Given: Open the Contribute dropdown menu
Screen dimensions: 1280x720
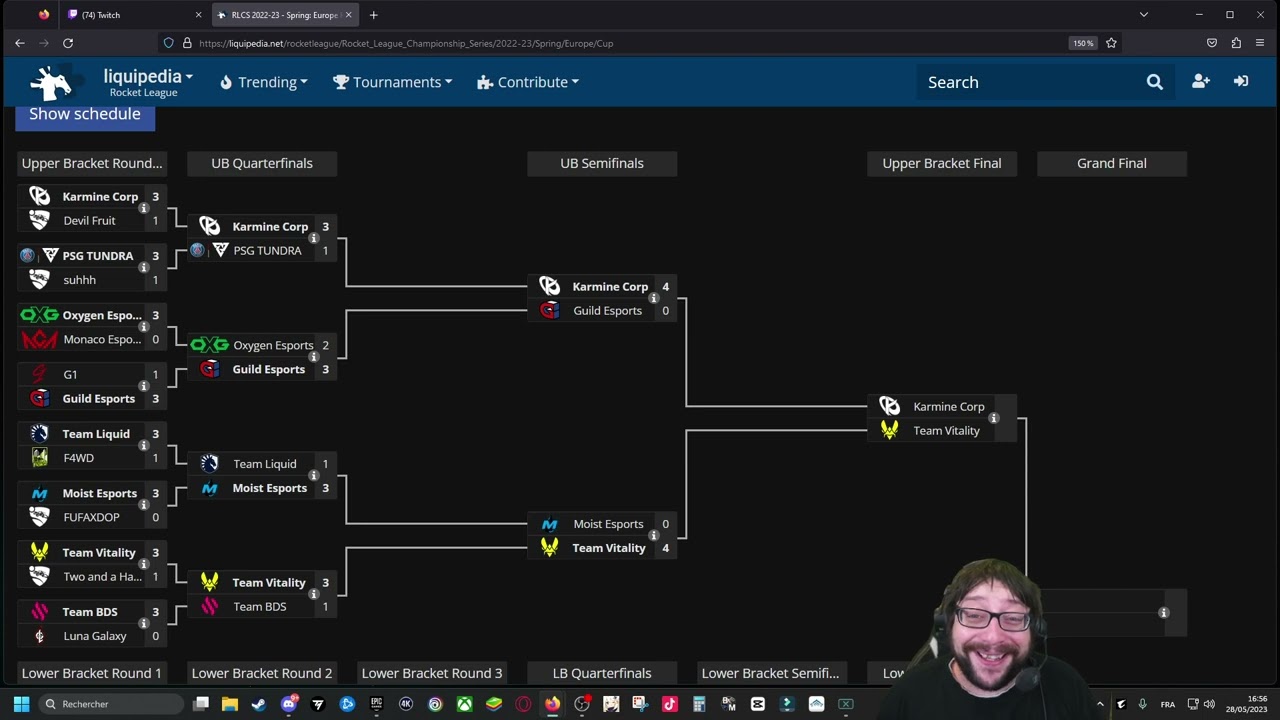Looking at the screenshot, I should click(528, 82).
